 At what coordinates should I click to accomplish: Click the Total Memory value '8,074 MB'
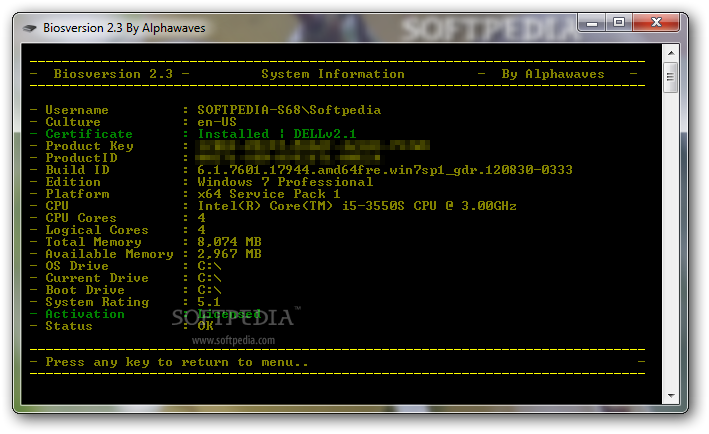click(229, 242)
